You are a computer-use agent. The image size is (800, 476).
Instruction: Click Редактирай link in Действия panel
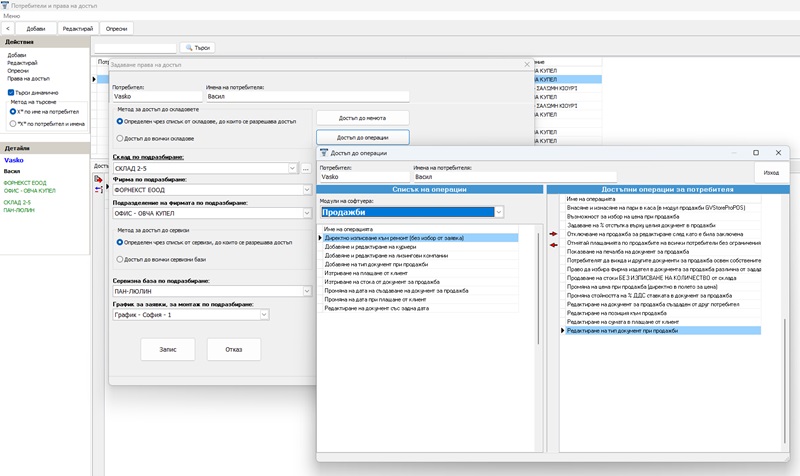pyautogui.click(x=22, y=63)
